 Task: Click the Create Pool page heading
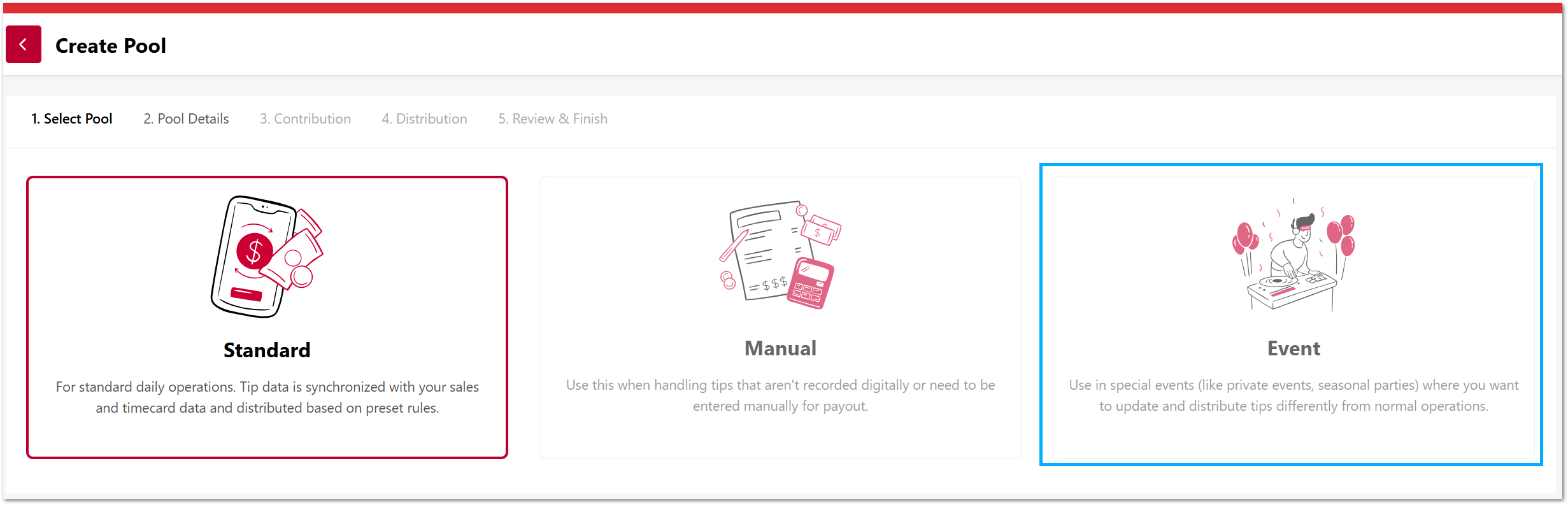[x=111, y=46]
